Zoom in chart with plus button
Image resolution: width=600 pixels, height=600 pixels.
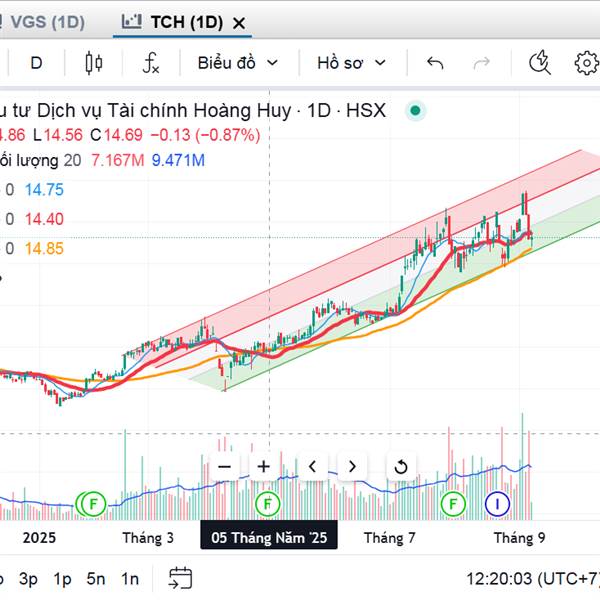pyautogui.click(x=264, y=466)
